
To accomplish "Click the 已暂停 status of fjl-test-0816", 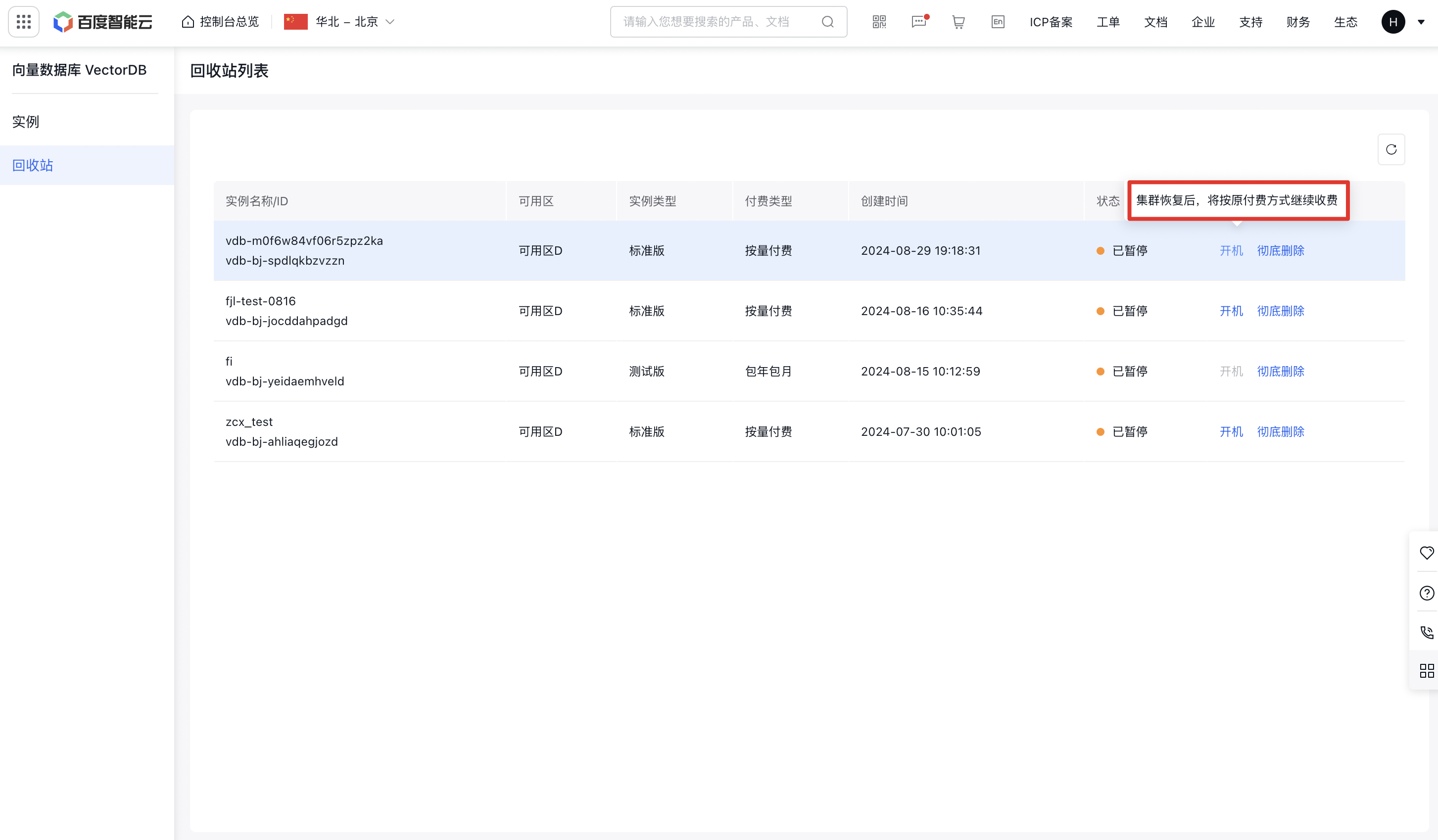I will coord(1122,311).
